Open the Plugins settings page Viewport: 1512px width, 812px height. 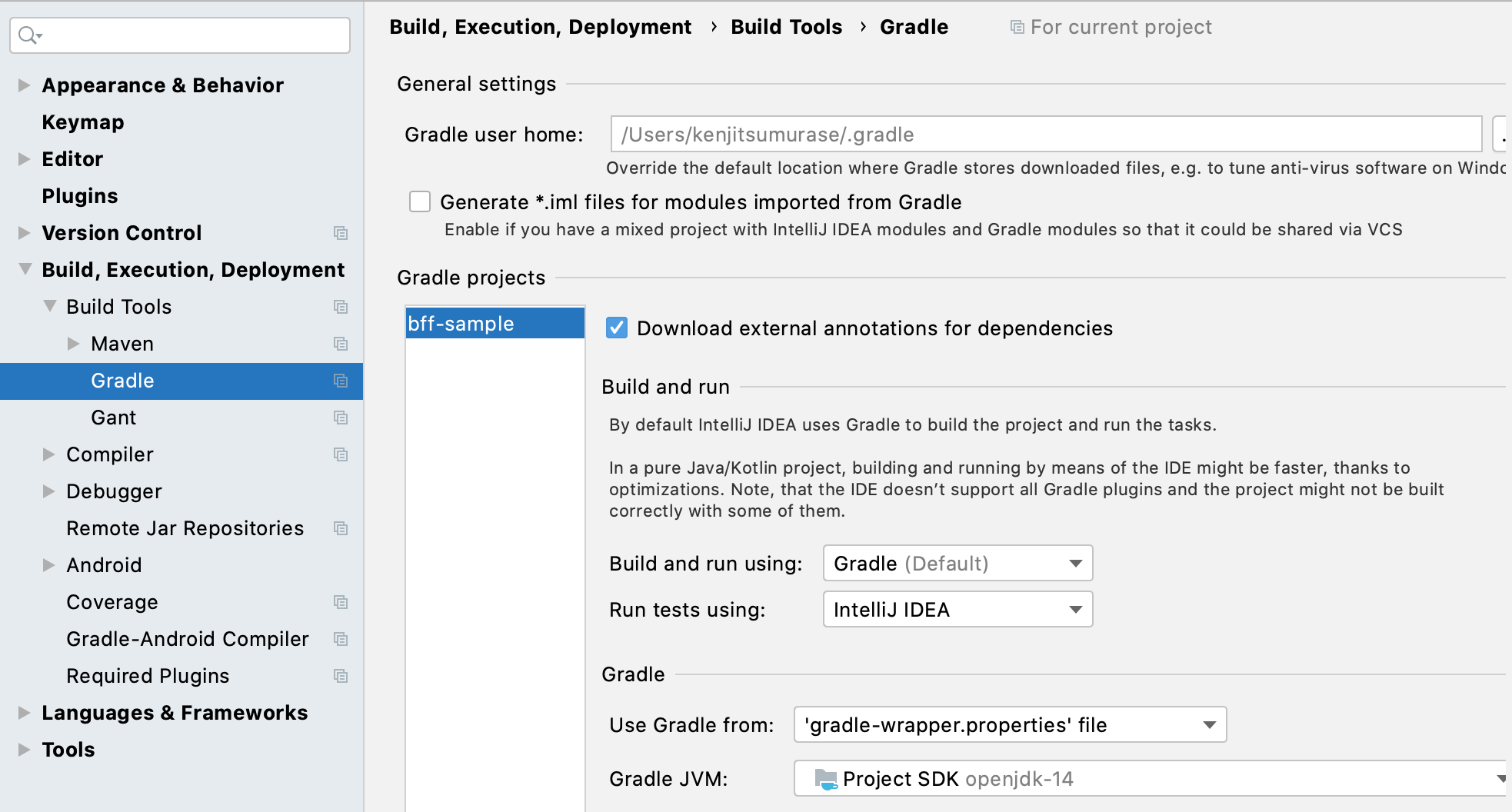(x=79, y=196)
